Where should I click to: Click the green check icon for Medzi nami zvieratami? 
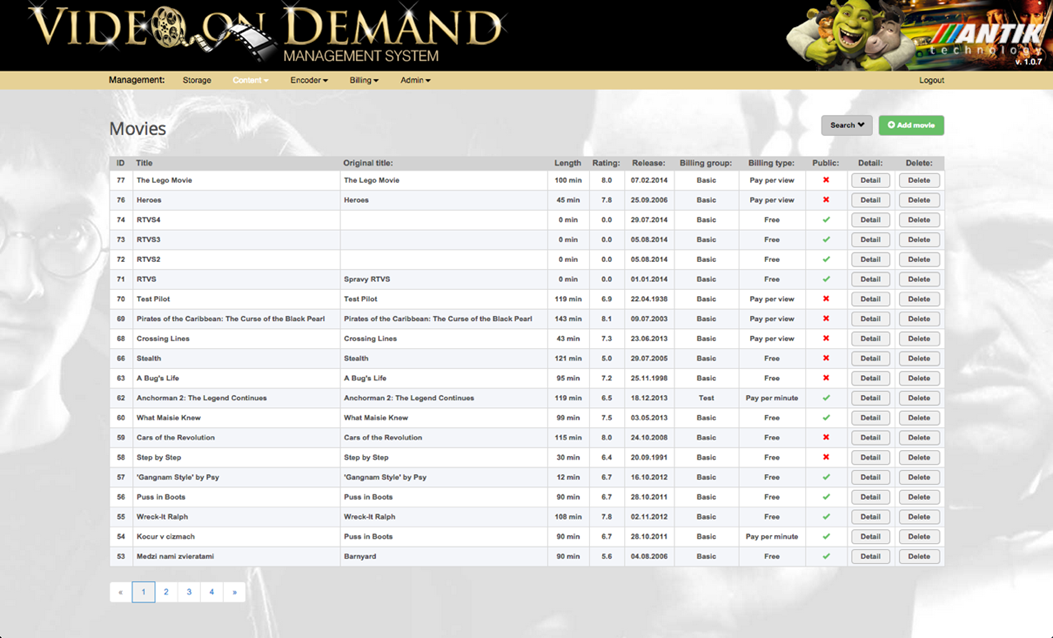[x=826, y=556]
